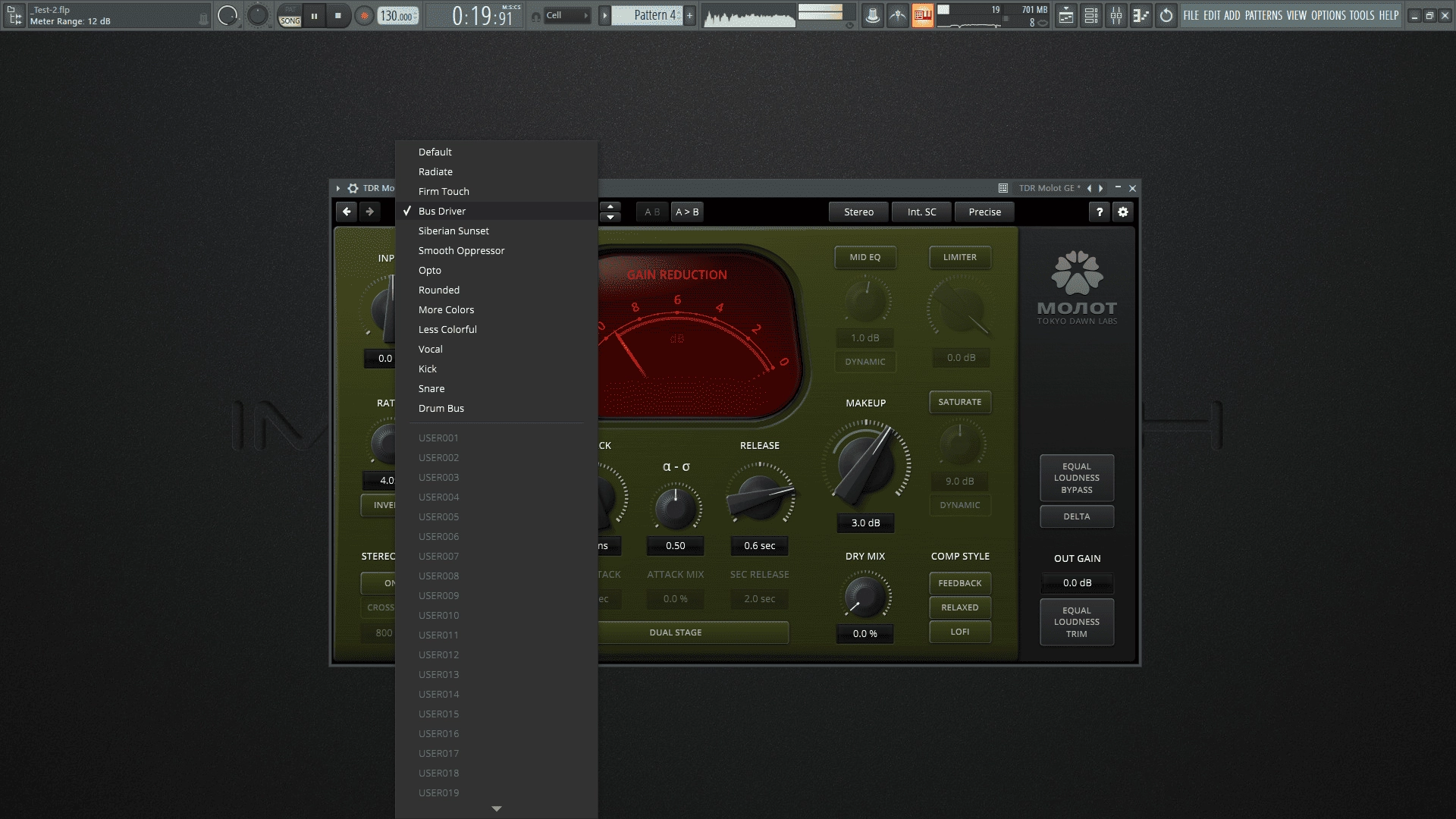
Task: Expand the pattern selector arrow
Action: (x=604, y=15)
